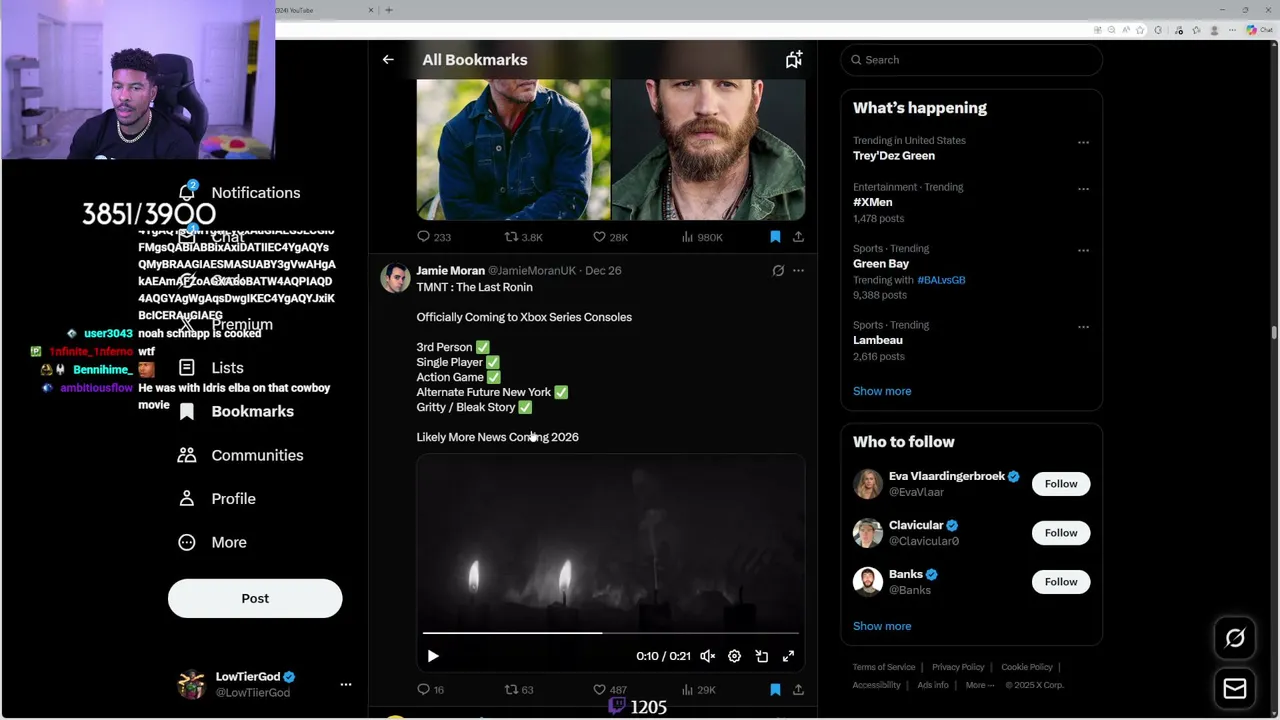
Task: Reply to Jamie Moran's post
Action: pyautogui.click(x=423, y=689)
